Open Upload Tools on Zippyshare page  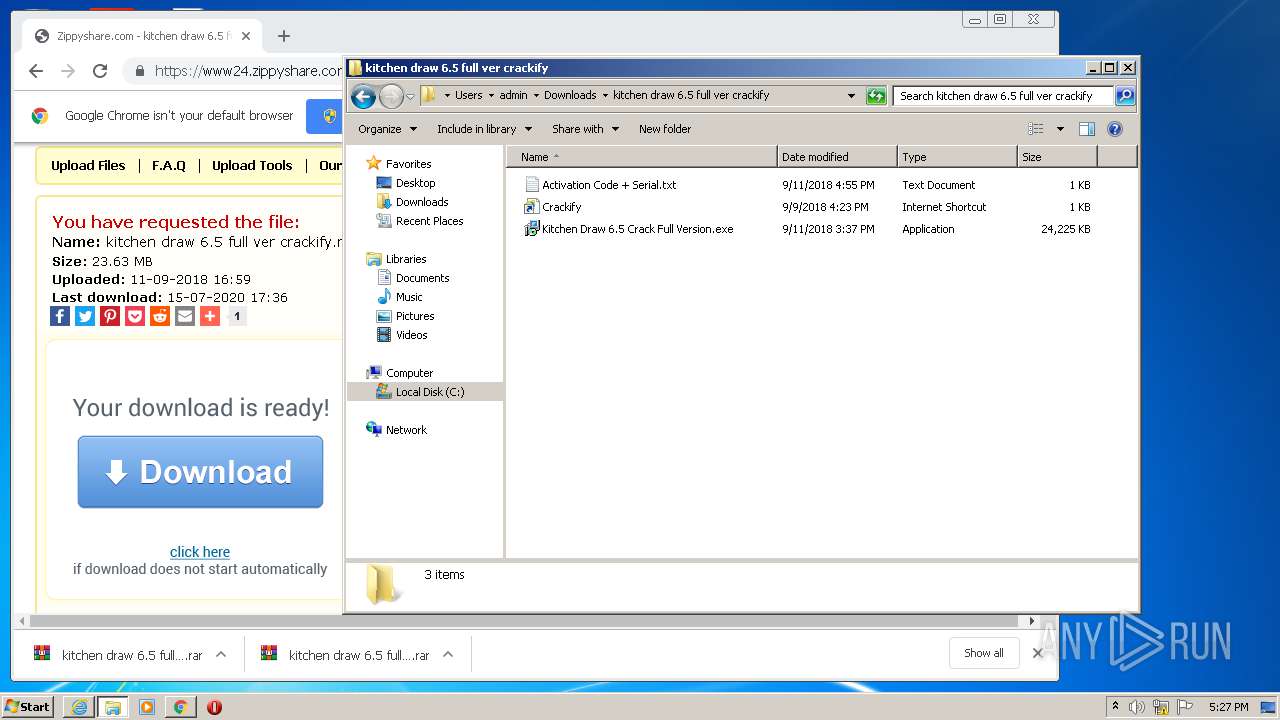point(252,166)
